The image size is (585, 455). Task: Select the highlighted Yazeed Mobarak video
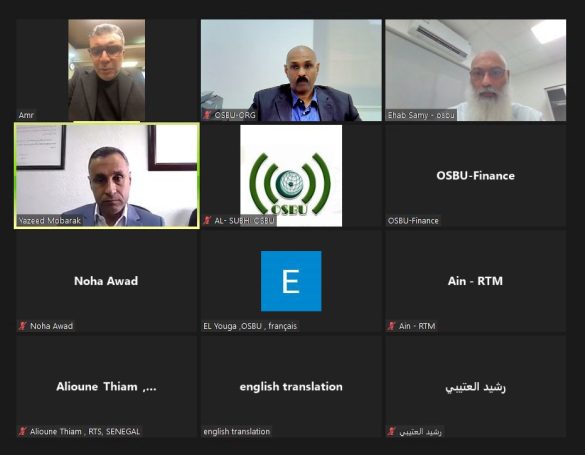107,175
